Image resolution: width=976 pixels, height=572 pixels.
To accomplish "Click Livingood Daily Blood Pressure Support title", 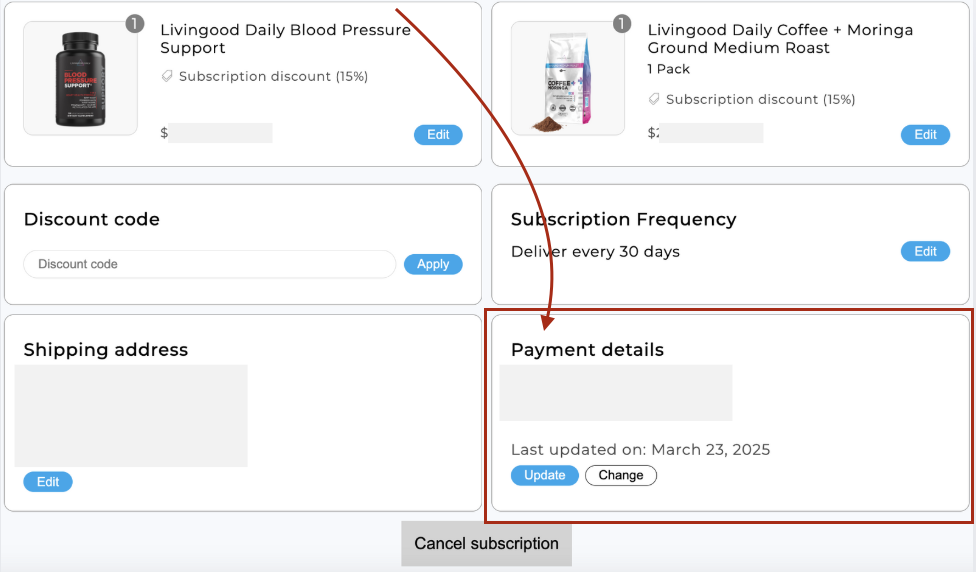I will pyautogui.click(x=285, y=39).
